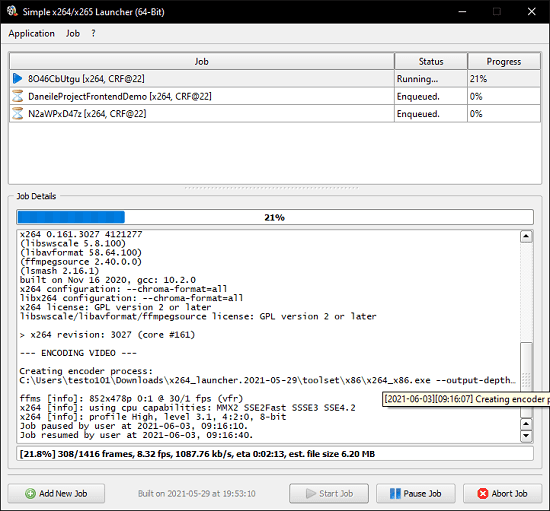Click the Status column header
This screenshot has width=550, height=511.
(431, 61)
